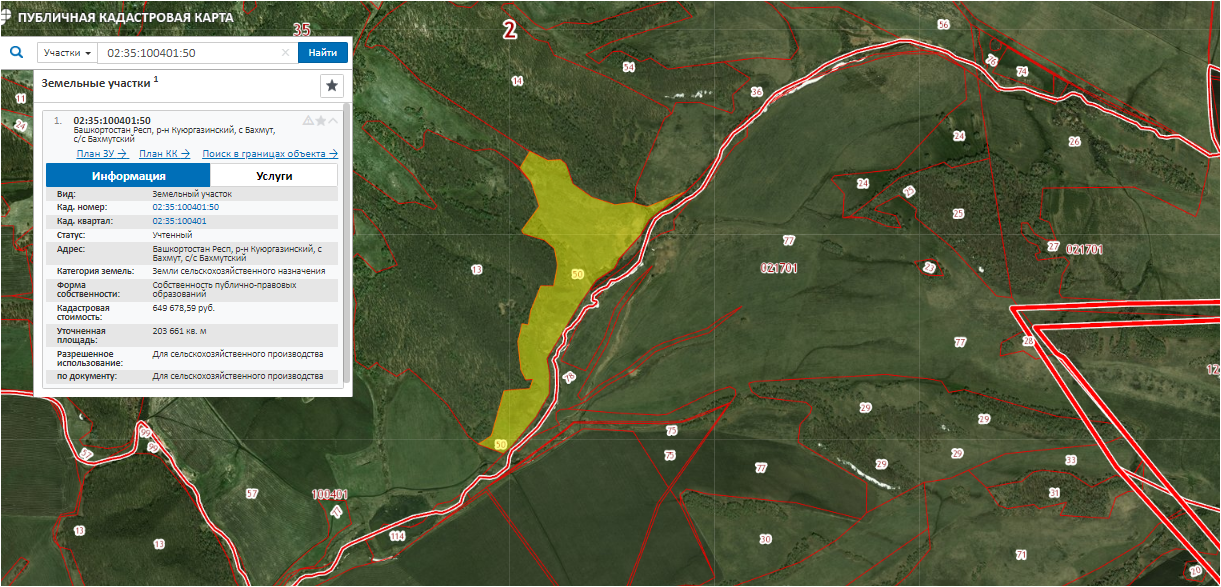Switch to the Информация tab
This screenshot has width=1221, height=587.
point(128,175)
